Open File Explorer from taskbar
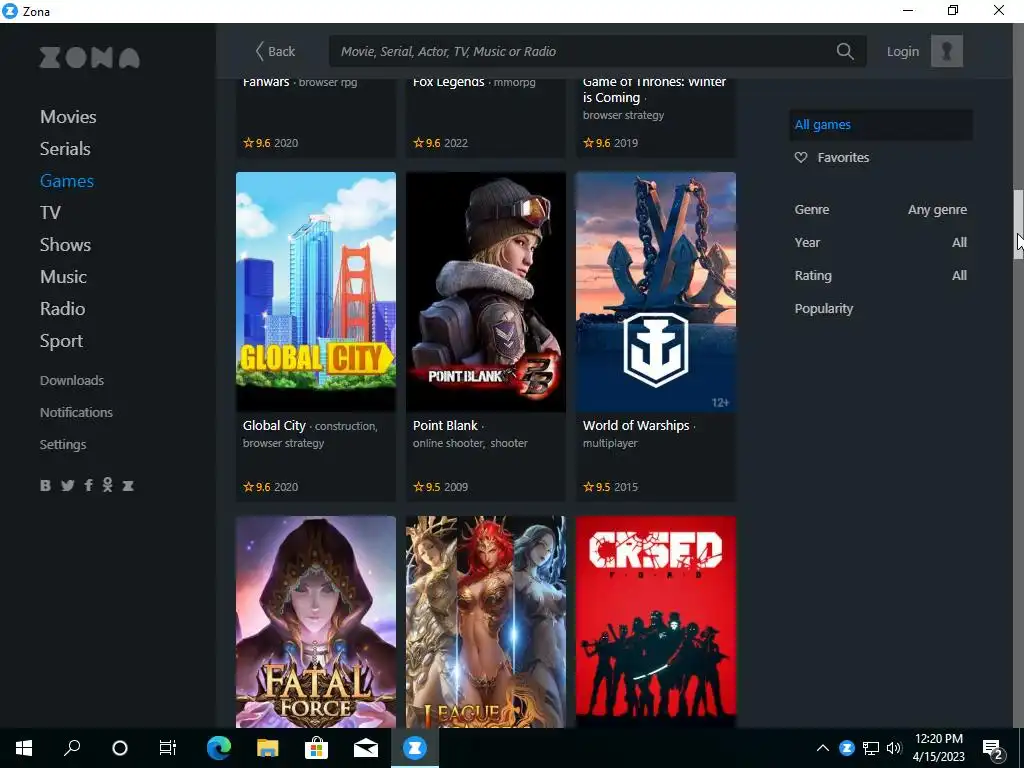The height and width of the screenshot is (768, 1024). [x=268, y=748]
